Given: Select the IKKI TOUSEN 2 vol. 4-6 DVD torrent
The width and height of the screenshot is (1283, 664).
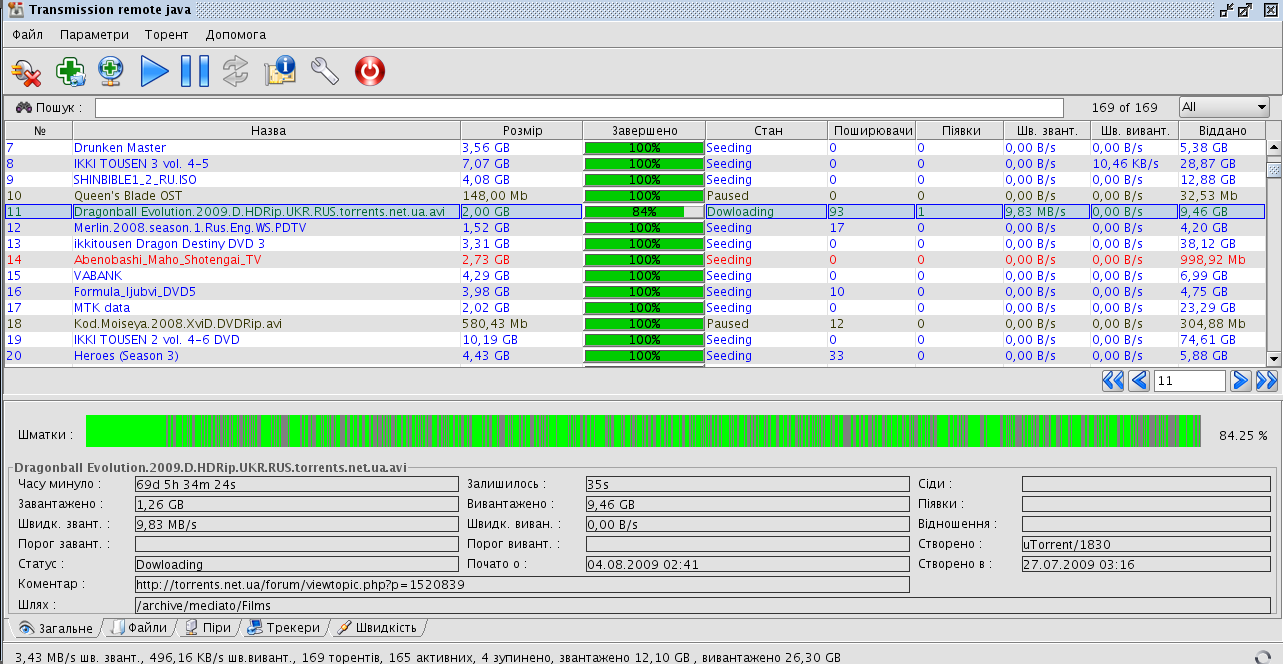Looking at the screenshot, I should click(x=635, y=340).
